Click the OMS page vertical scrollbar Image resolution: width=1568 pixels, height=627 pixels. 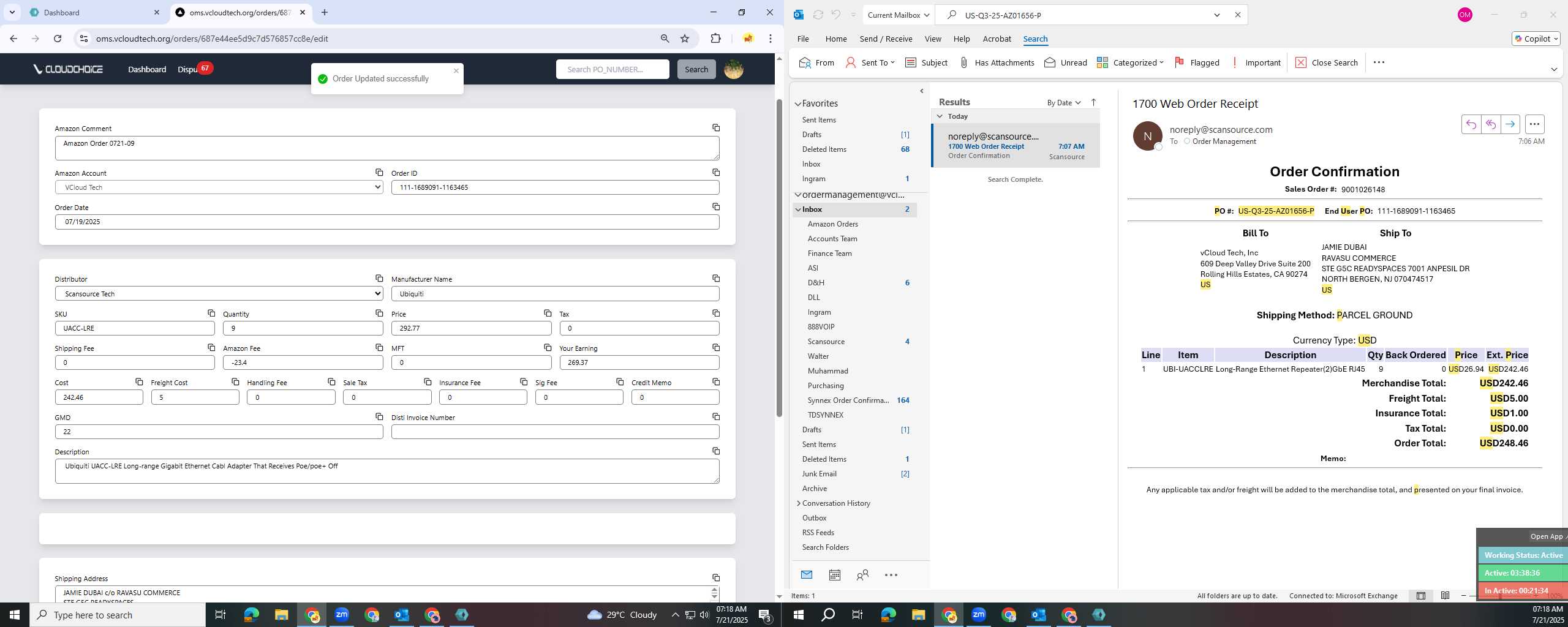779,257
